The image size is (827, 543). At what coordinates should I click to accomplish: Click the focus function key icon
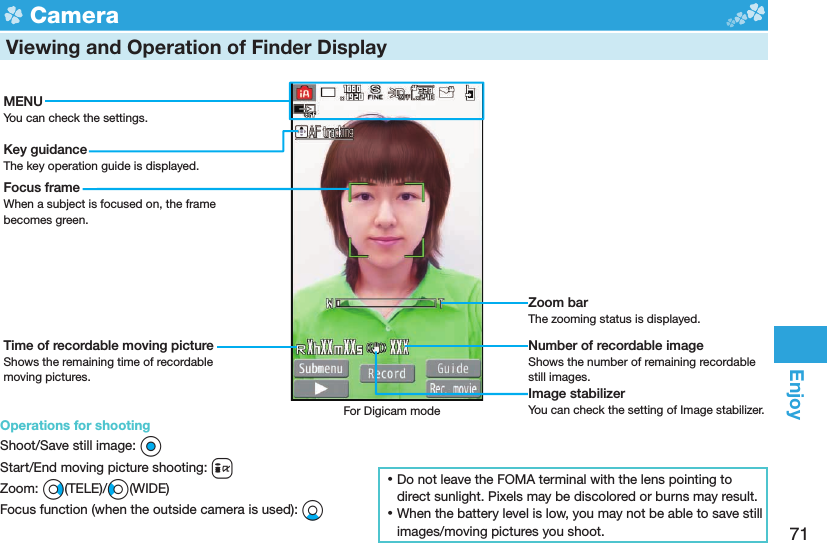pyautogui.click(x=313, y=510)
